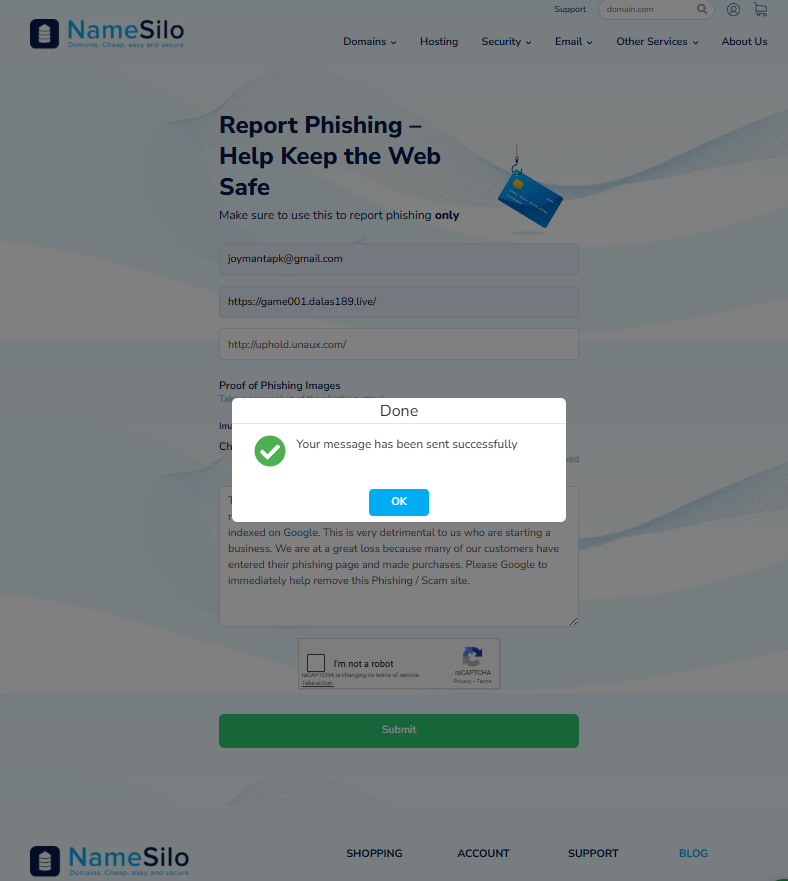Click the hooked credit card illustration
The height and width of the screenshot is (881, 788).
[529, 191]
